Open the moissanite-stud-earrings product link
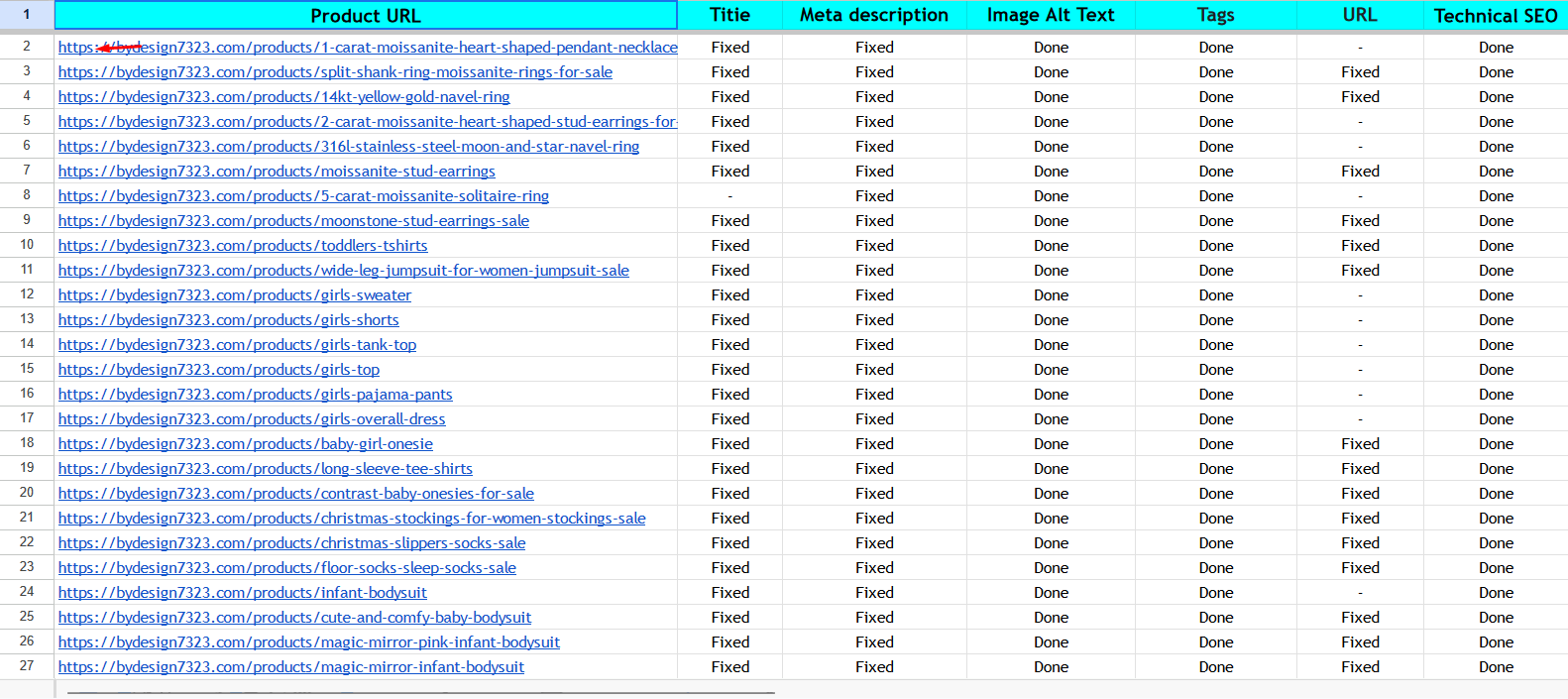This screenshot has height=699, width=1568. [277, 172]
